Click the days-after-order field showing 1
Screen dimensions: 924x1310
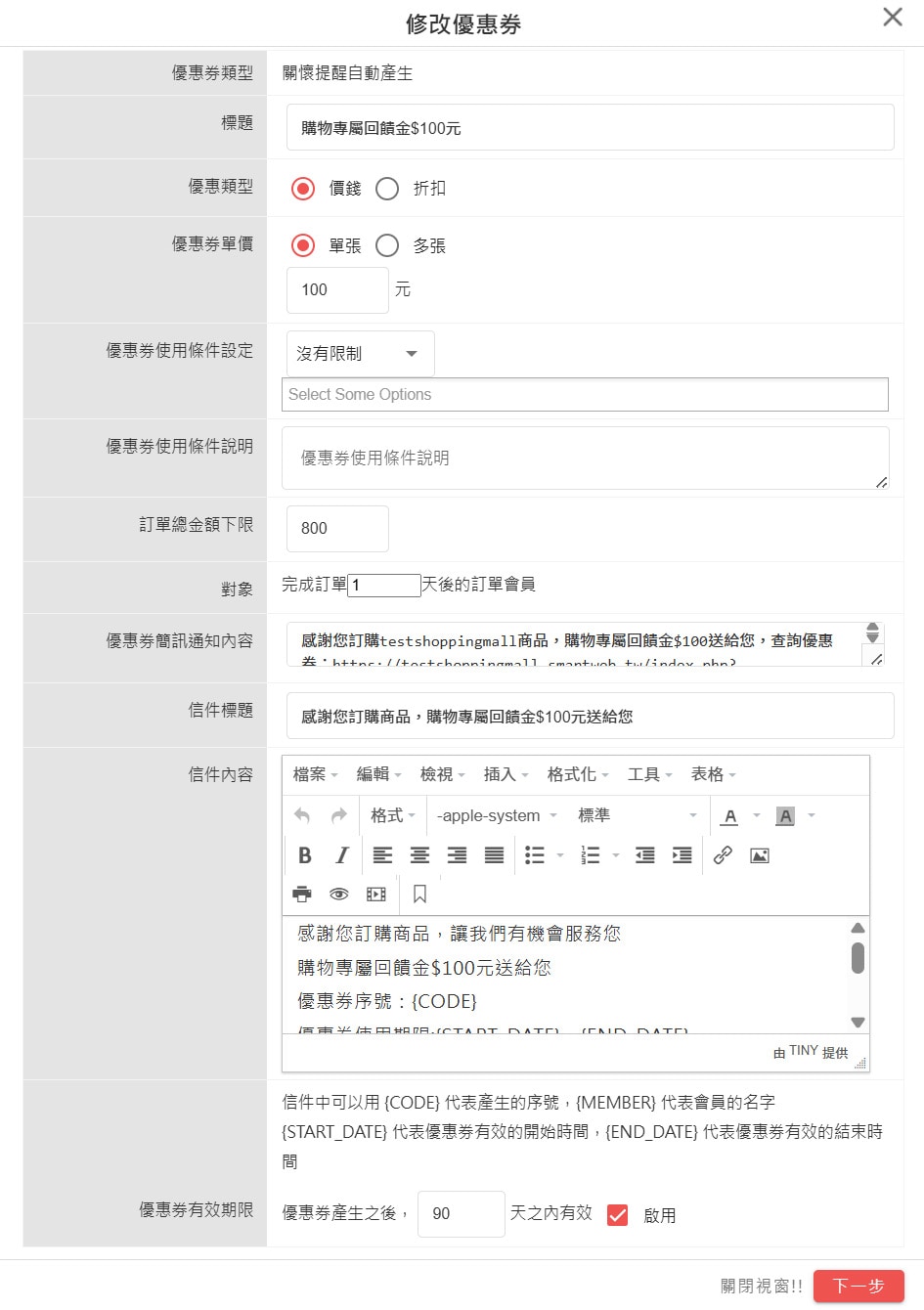coord(384,585)
